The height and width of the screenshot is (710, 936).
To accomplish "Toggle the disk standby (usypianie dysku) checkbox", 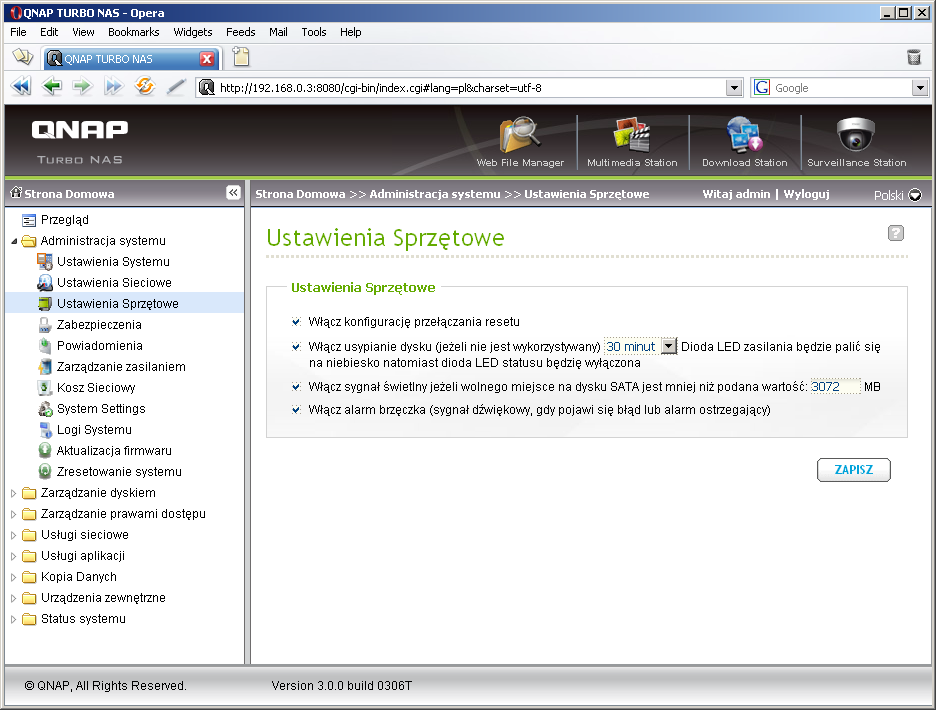I will [296, 347].
